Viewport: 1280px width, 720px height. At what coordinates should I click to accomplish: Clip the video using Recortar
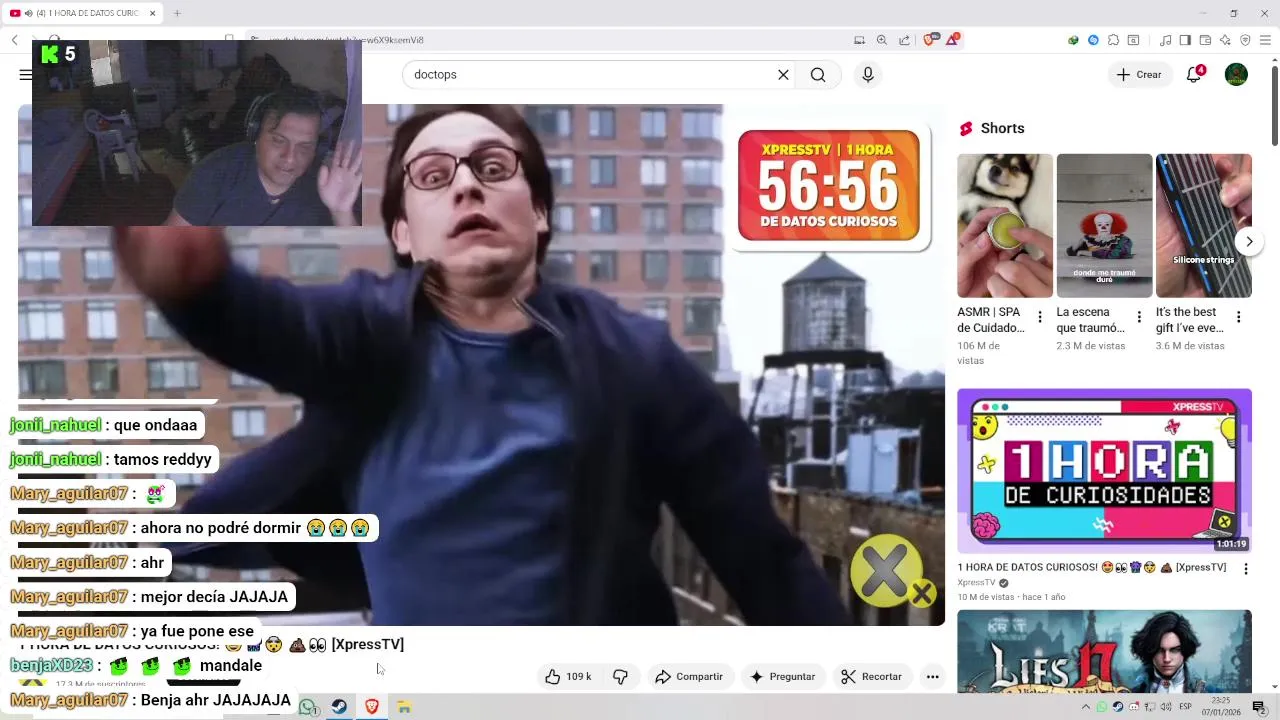pyautogui.click(x=871, y=677)
